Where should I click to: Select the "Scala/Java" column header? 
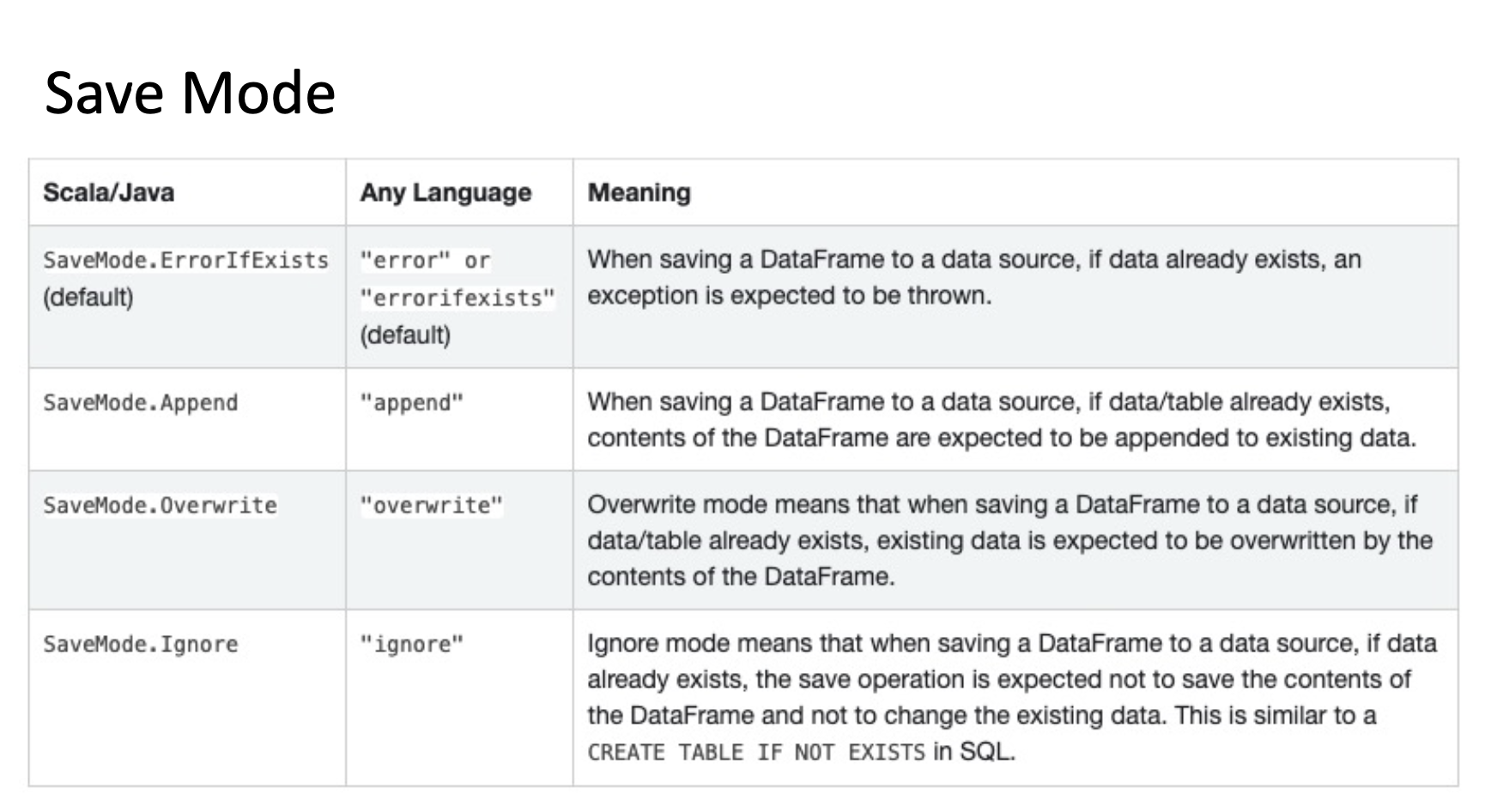[x=109, y=192]
